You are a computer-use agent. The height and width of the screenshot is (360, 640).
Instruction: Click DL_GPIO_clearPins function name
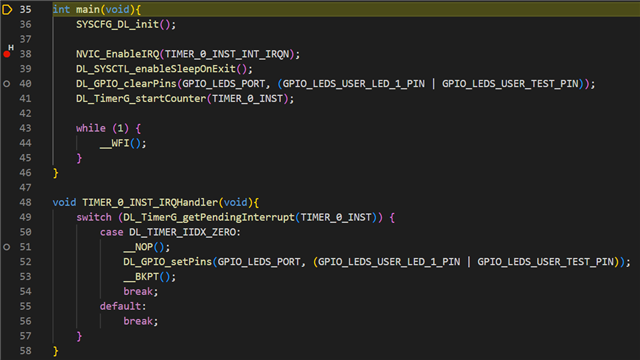coord(126,84)
